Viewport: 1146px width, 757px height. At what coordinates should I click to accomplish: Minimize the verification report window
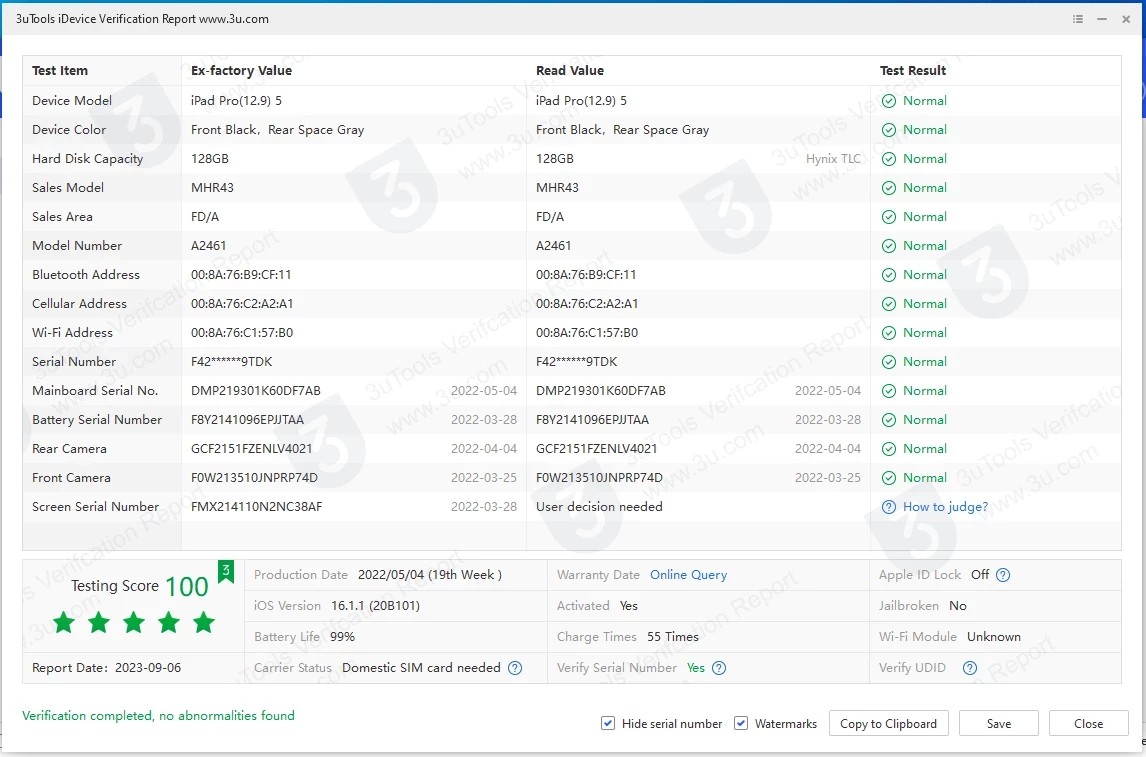pyautogui.click(x=1101, y=19)
